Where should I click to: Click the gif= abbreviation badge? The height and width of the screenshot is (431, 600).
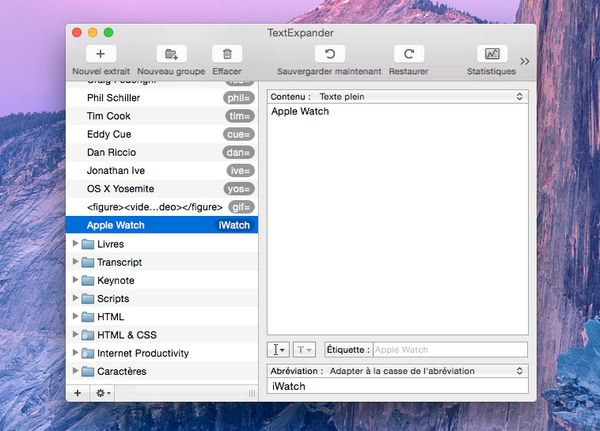point(241,207)
